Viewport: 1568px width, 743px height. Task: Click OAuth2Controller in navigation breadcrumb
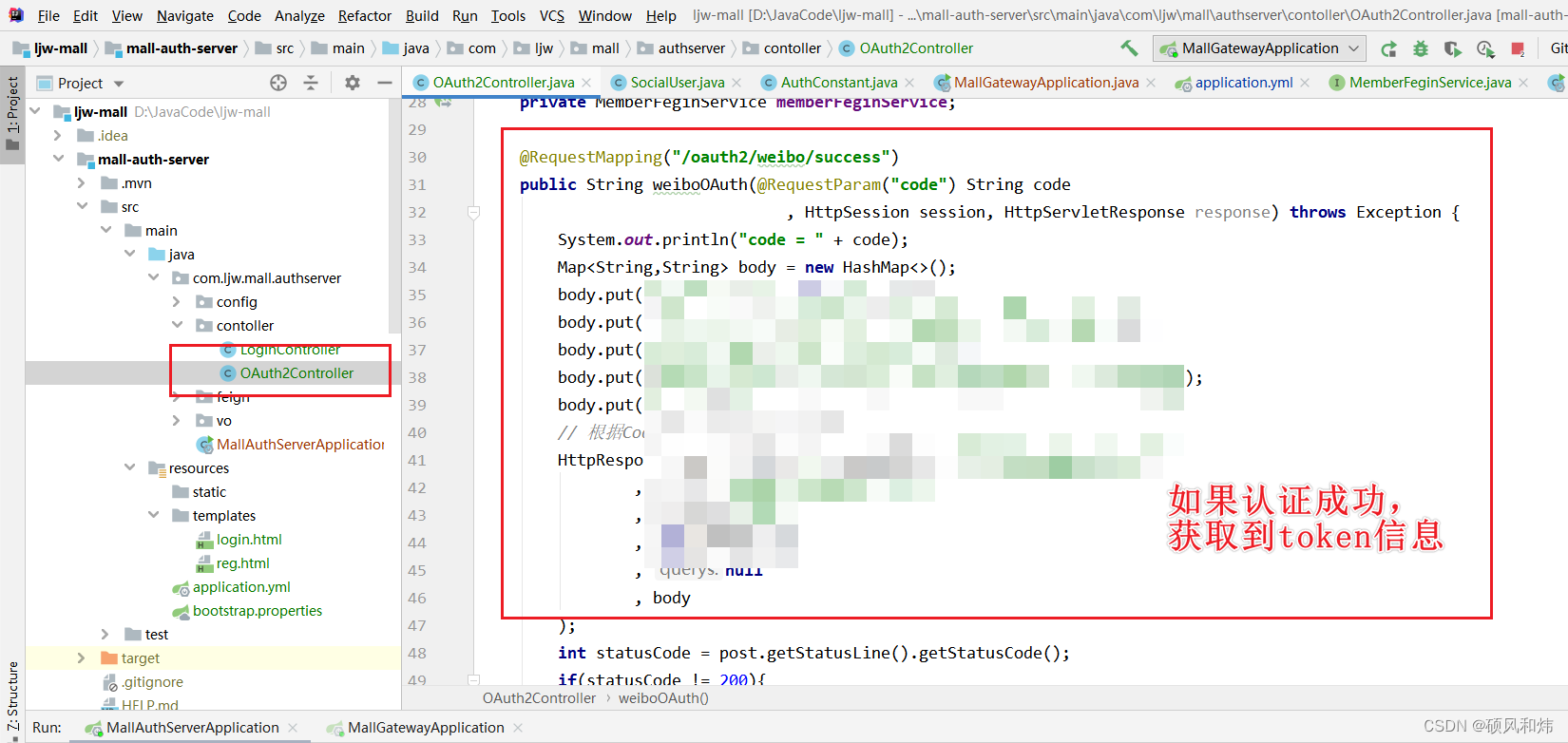tap(916, 48)
